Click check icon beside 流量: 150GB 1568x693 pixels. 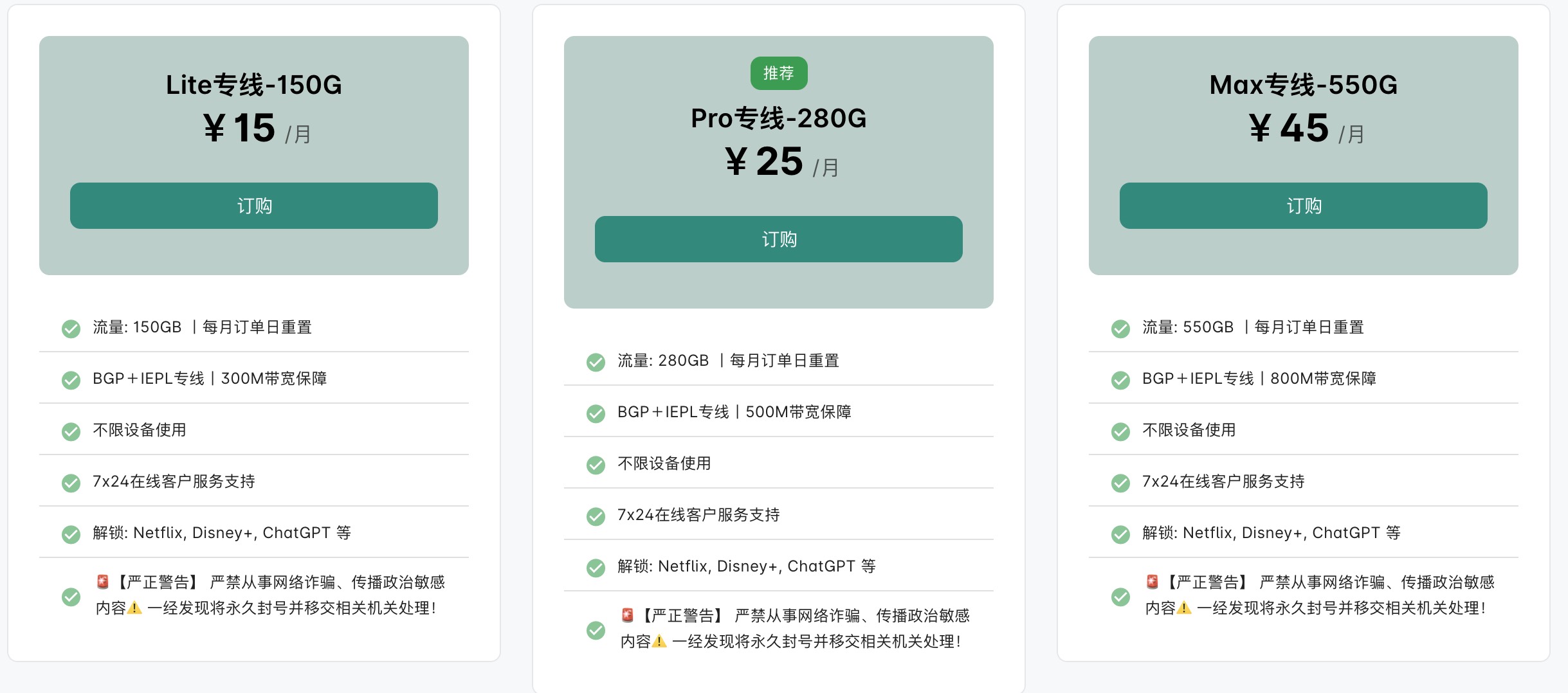click(x=71, y=328)
